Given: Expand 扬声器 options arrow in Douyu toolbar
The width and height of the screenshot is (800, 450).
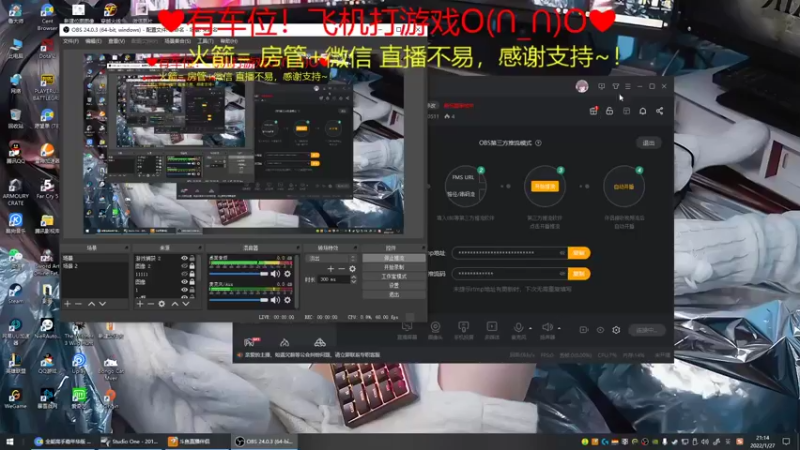Looking at the screenshot, I should pos(559,328).
